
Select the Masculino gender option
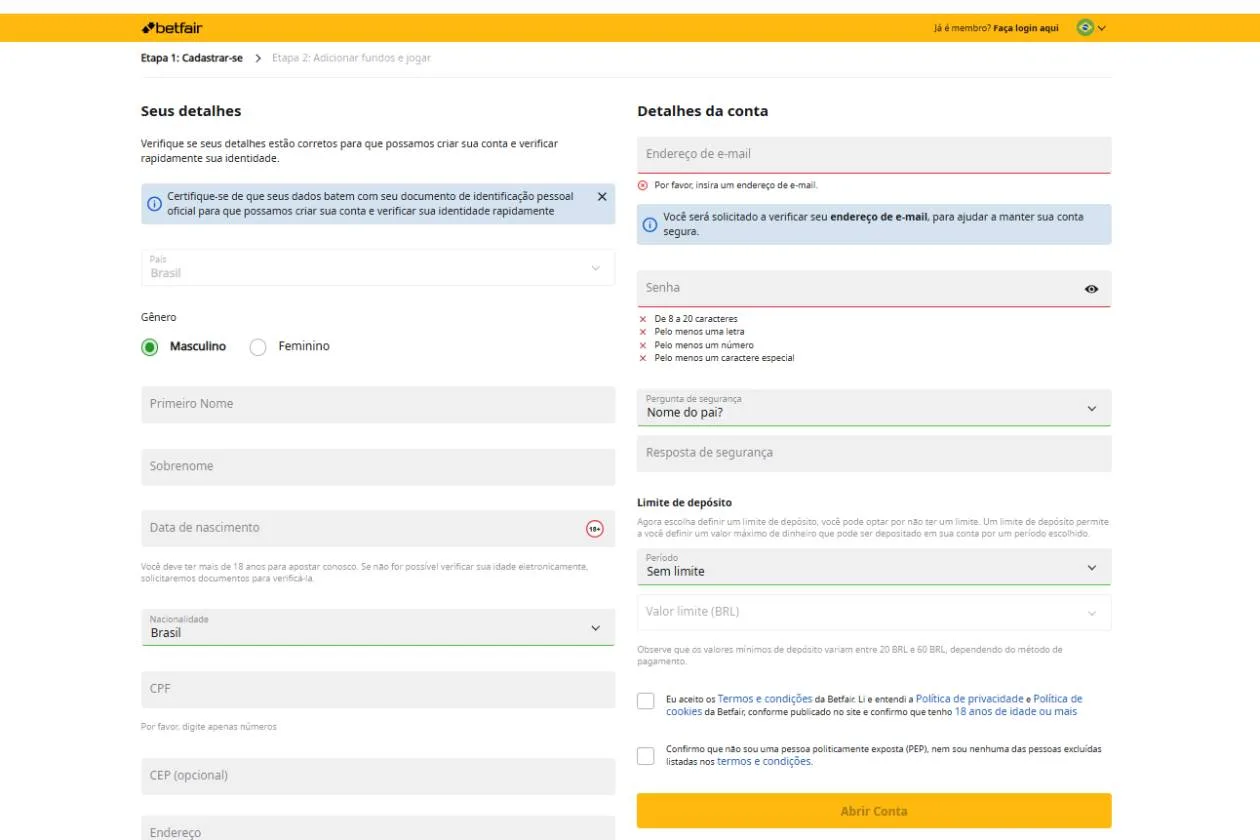click(150, 347)
